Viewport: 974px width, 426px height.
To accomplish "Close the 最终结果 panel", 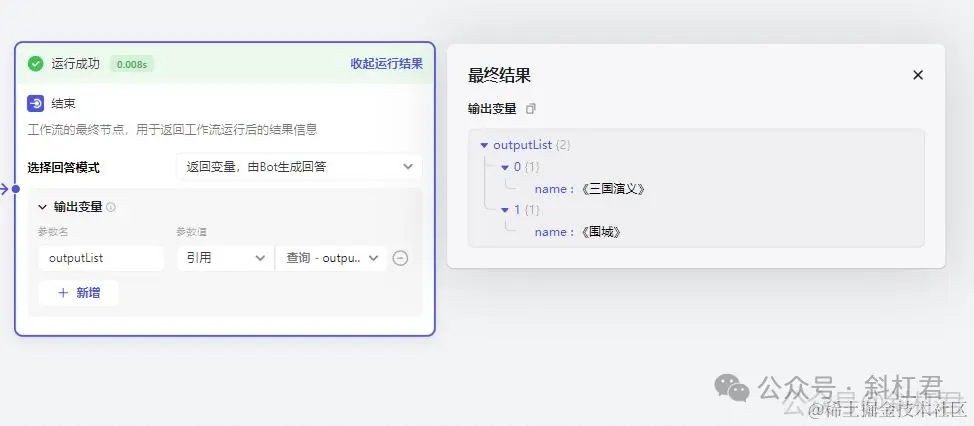I will click(x=917, y=75).
